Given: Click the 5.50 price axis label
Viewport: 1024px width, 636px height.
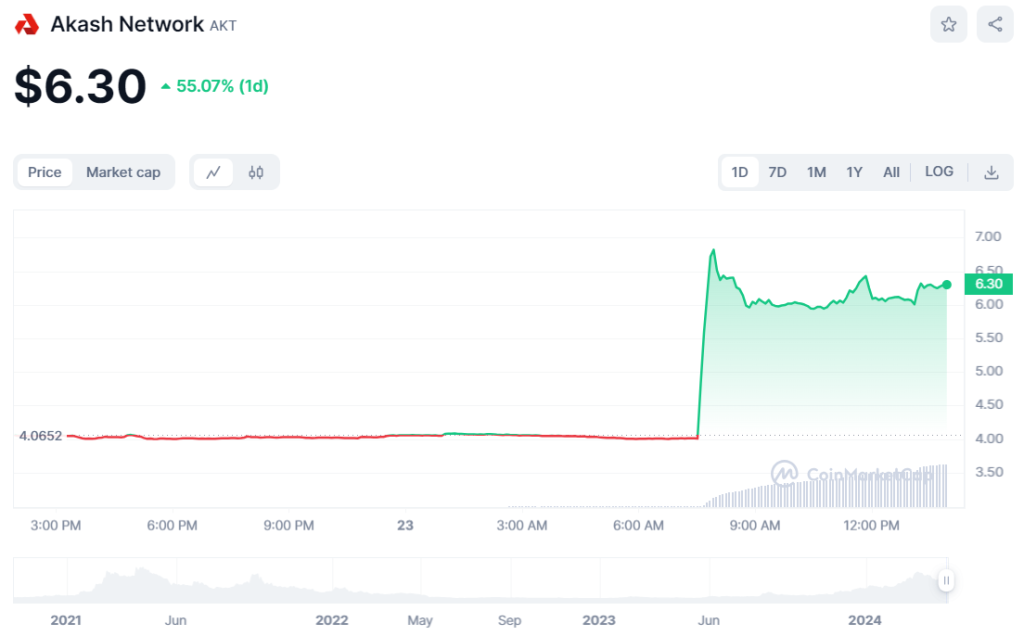Looking at the screenshot, I should click(x=989, y=338).
